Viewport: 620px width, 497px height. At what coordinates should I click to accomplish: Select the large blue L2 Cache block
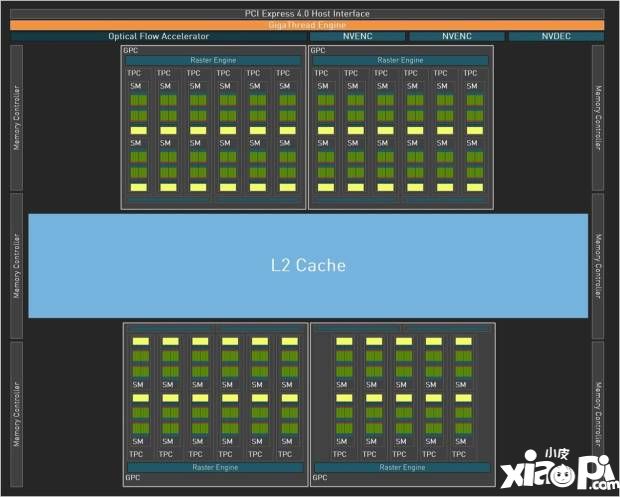point(308,266)
